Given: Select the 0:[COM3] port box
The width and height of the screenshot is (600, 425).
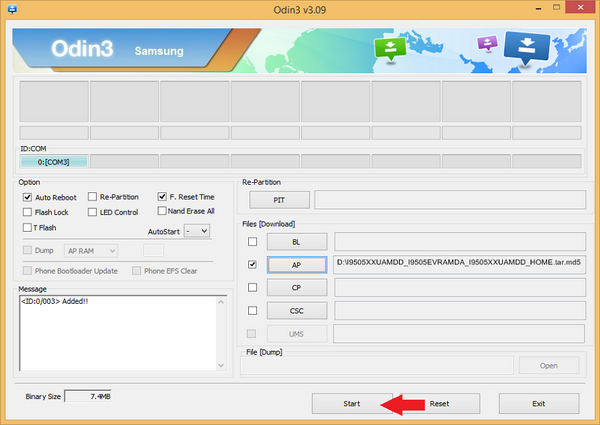Looking at the screenshot, I should click(x=54, y=161).
